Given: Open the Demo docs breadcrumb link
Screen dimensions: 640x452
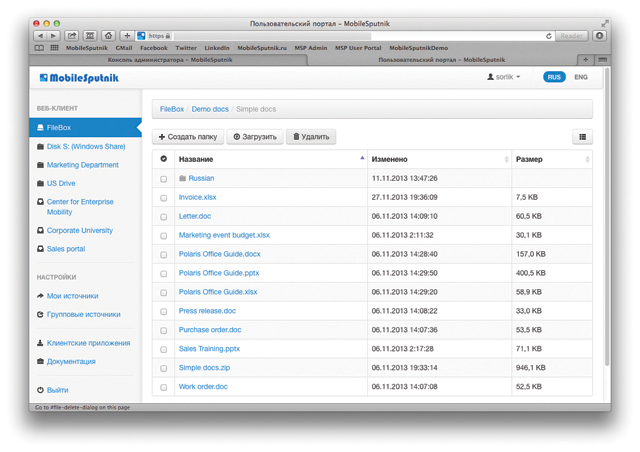Looking at the screenshot, I should (210, 109).
